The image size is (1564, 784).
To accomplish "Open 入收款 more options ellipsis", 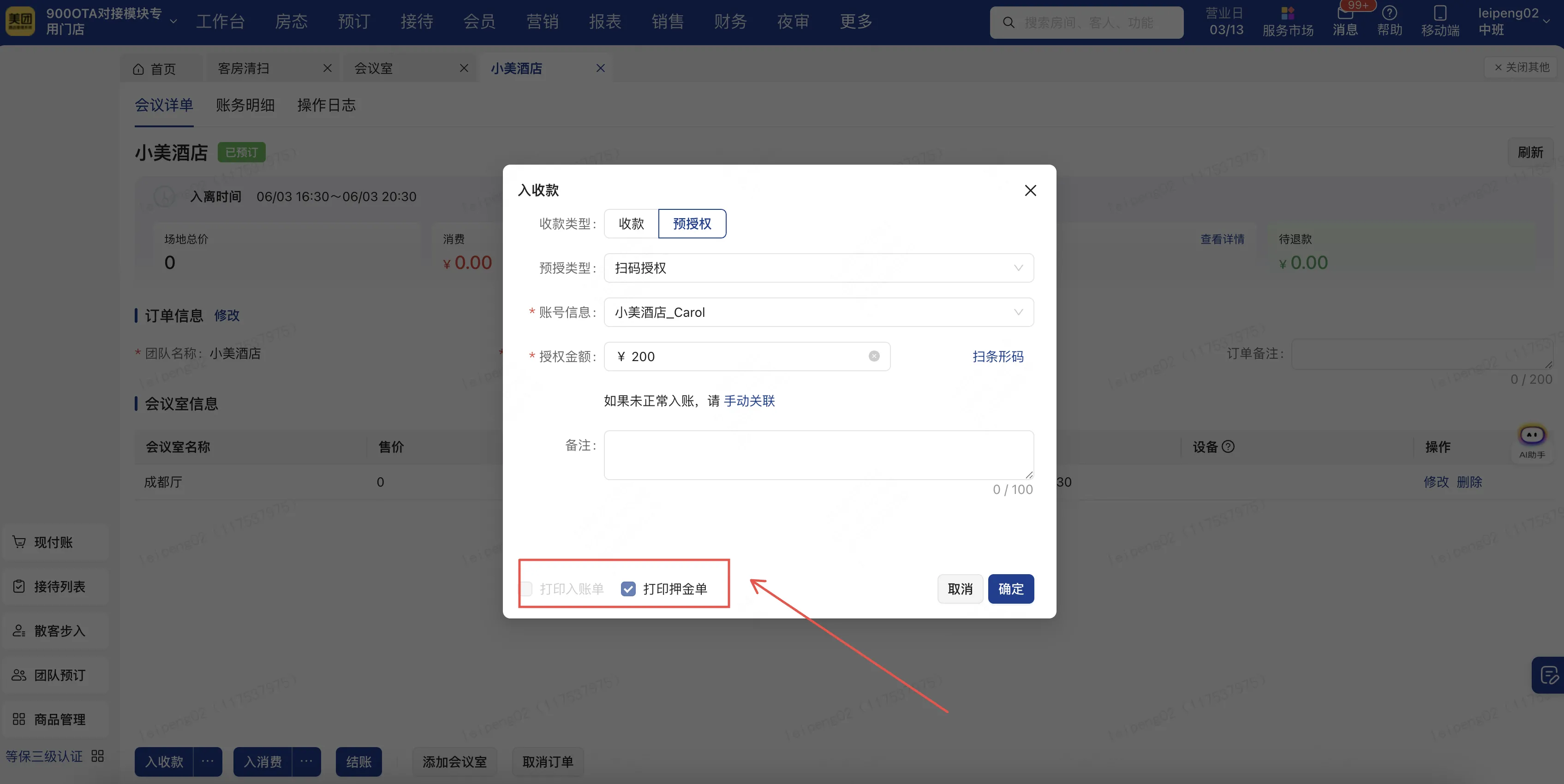I will [208, 761].
